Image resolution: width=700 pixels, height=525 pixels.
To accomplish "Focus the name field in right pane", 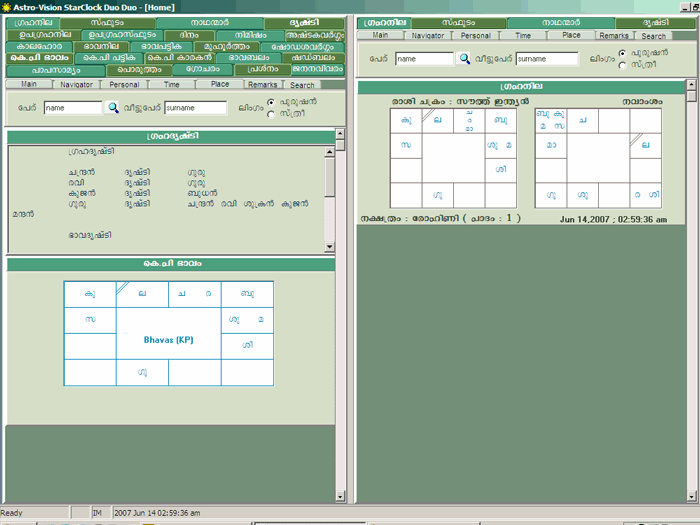I will point(425,59).
